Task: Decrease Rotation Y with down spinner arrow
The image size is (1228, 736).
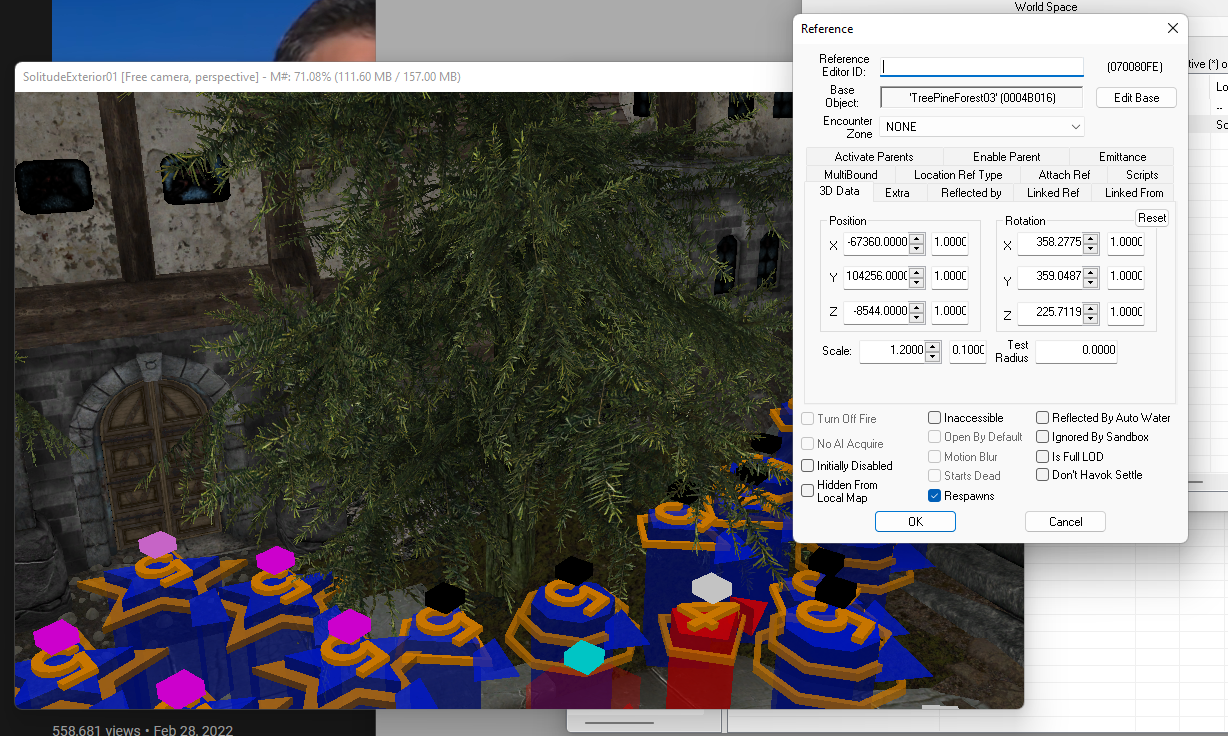Action: point(1091,282)
